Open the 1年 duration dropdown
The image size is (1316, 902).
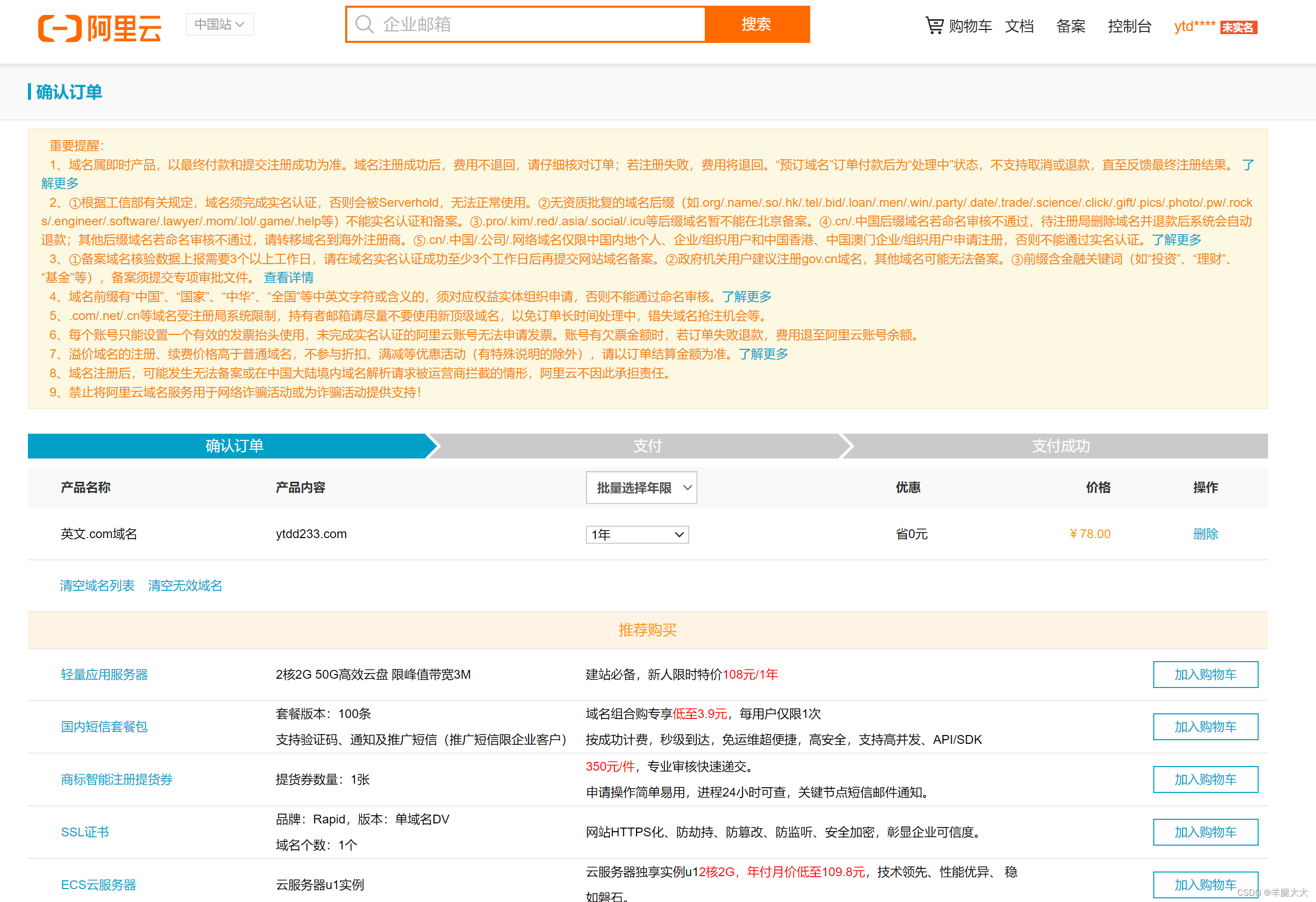point(637,534)
